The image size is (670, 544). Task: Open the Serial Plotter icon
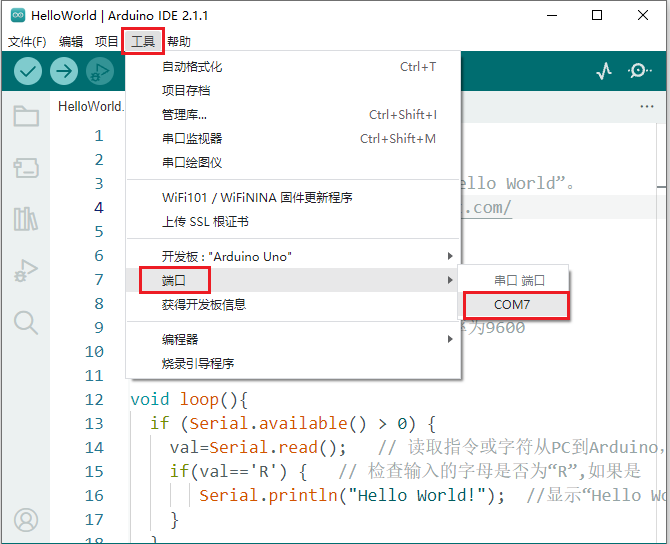tap(604, 71)
